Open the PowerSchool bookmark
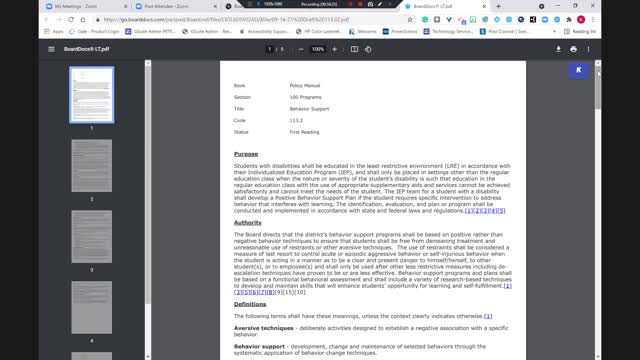This screenshot has width=640, height=360. click(400, 31)
